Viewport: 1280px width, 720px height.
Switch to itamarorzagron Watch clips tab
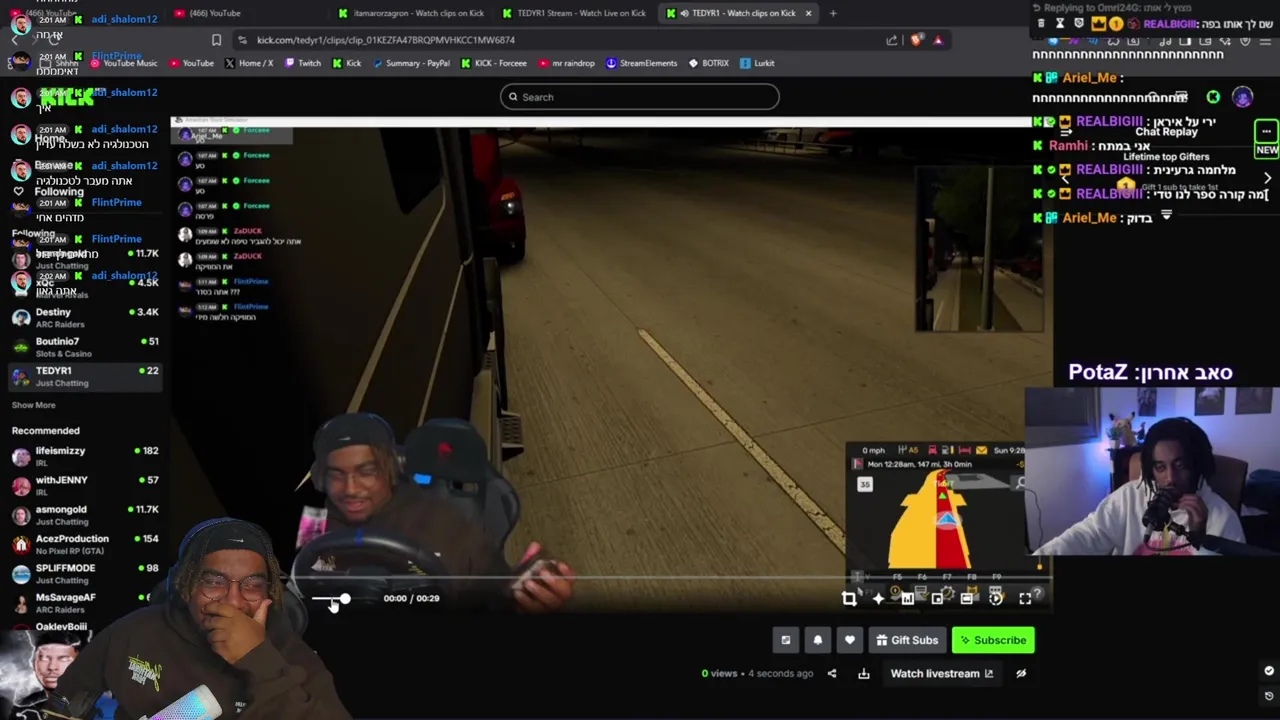412,13
